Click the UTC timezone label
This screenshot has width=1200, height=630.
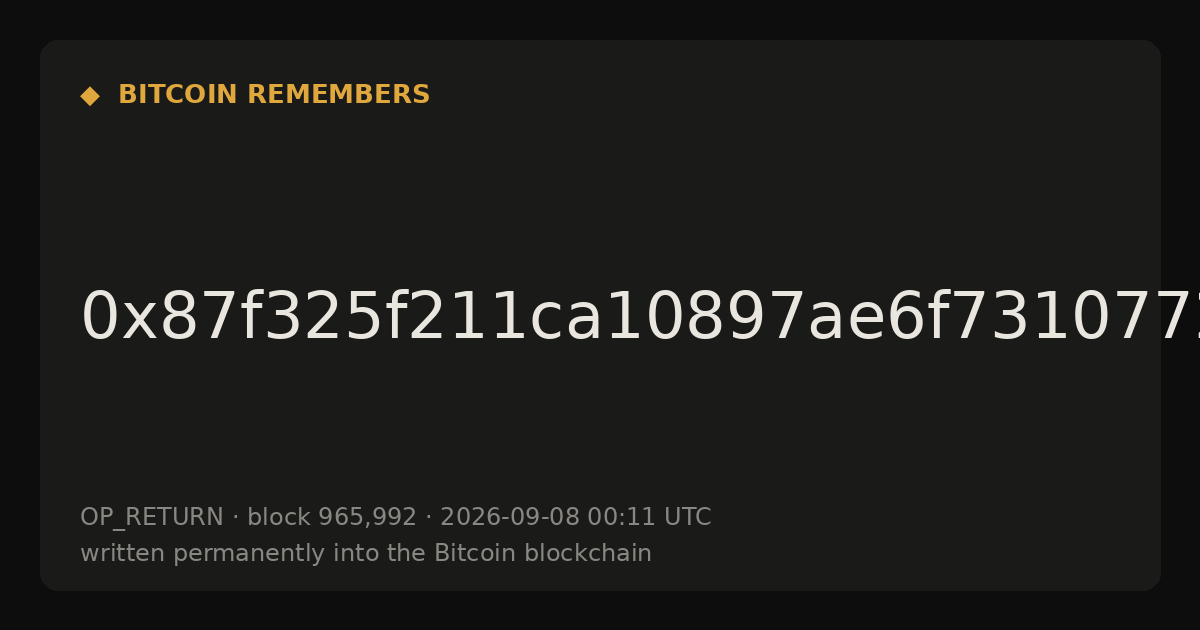tap(688, 518)
